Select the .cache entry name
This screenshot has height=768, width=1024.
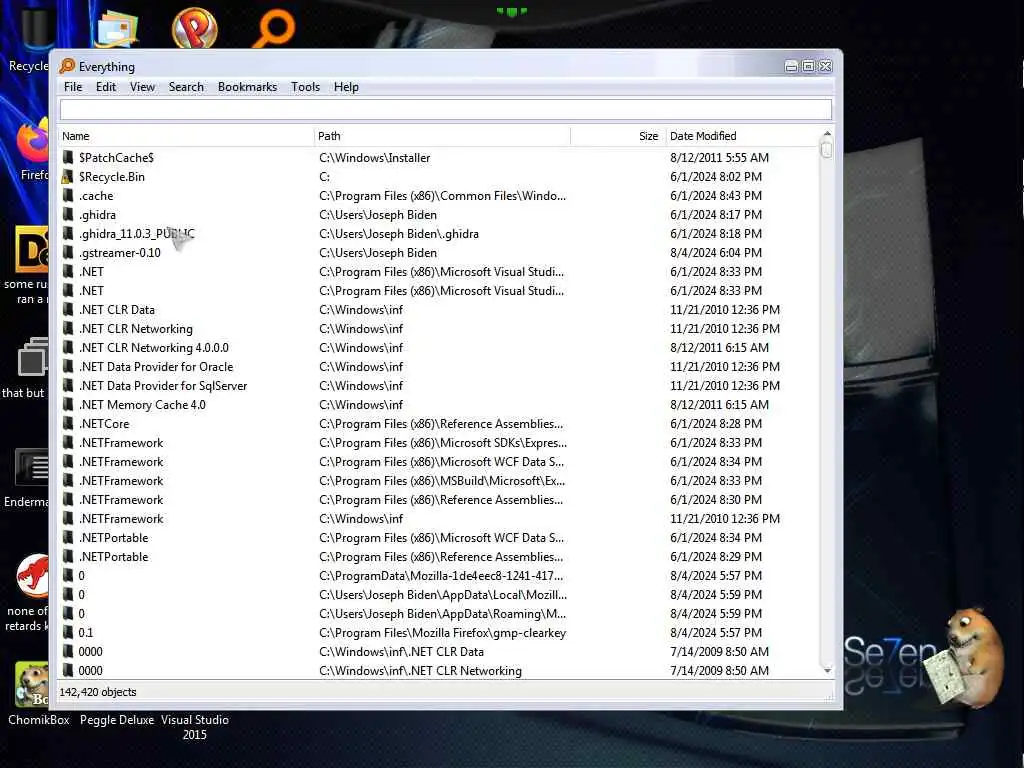(x=96, y=195)
